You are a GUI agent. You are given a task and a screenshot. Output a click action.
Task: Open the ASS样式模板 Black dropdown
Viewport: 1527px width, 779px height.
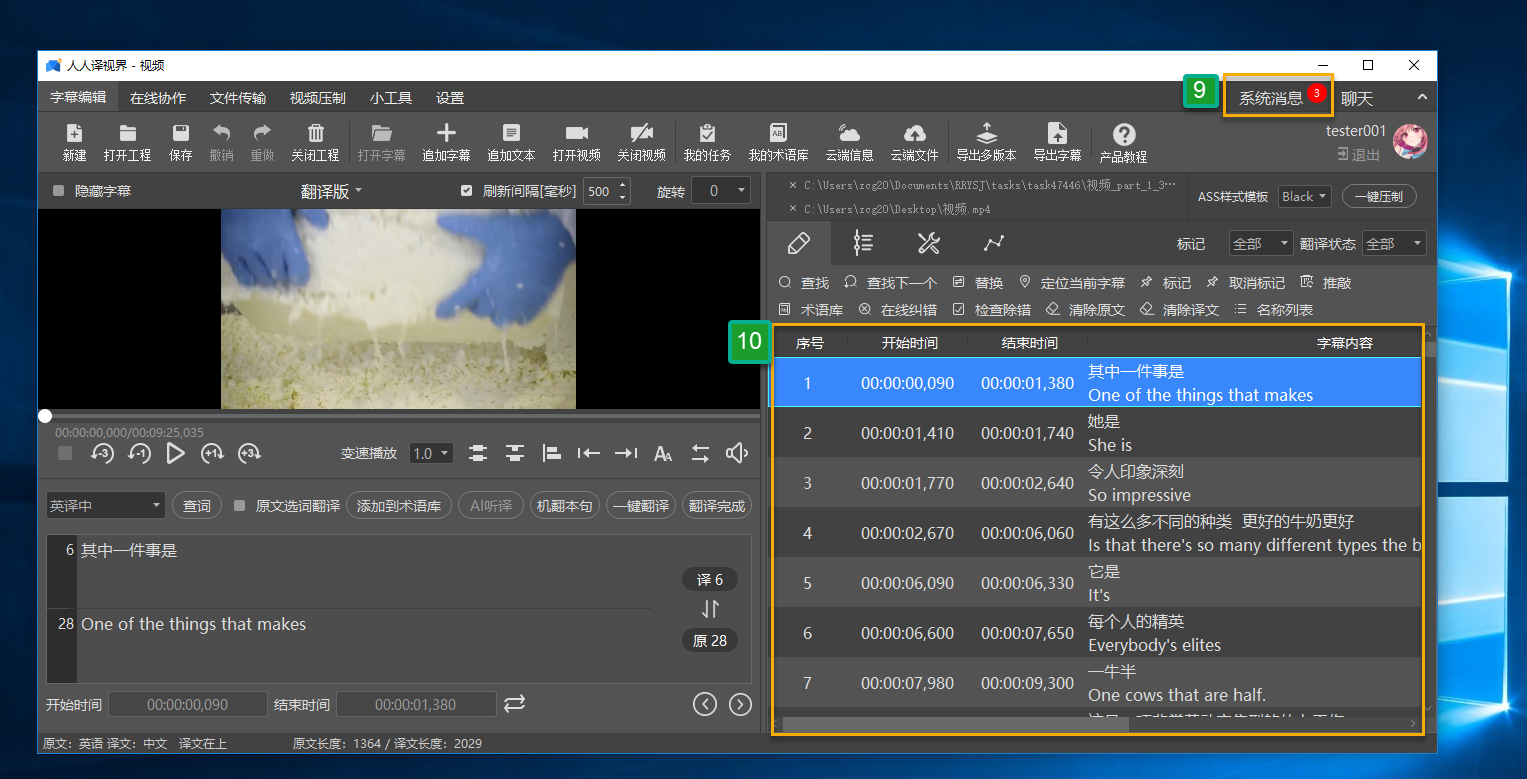pos(1303,196)
